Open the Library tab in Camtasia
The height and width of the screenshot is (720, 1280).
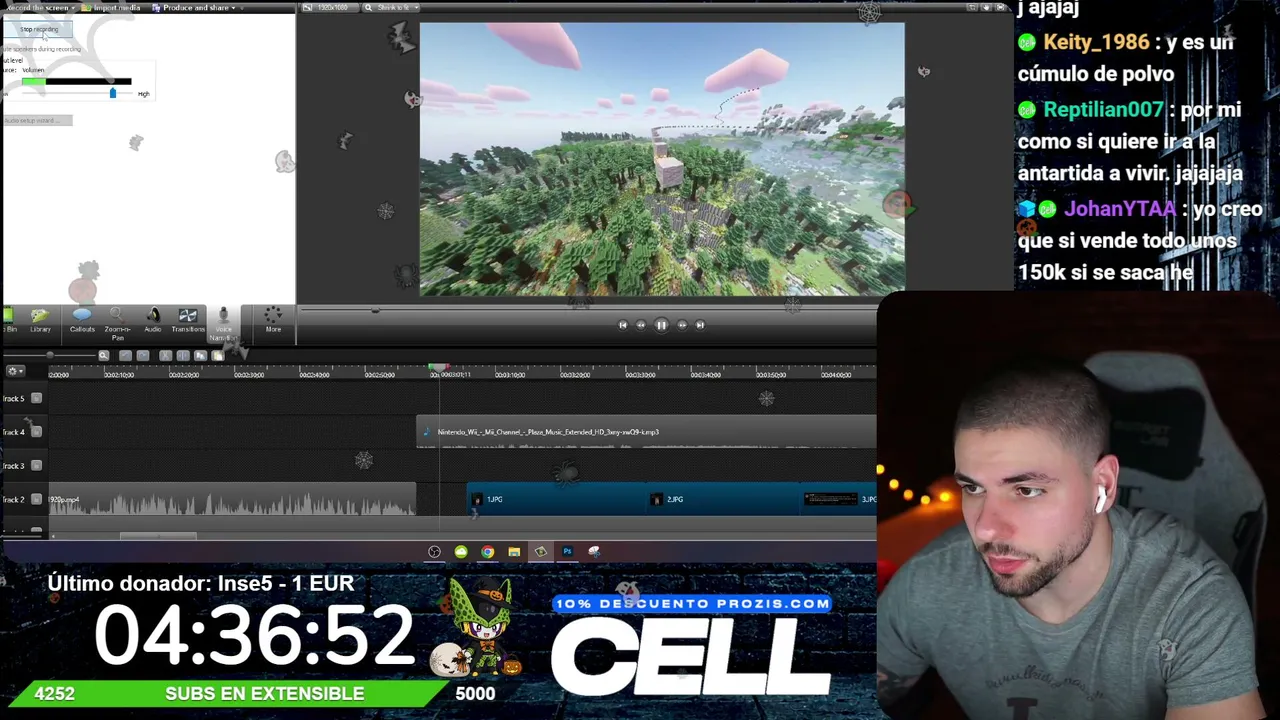40,320
